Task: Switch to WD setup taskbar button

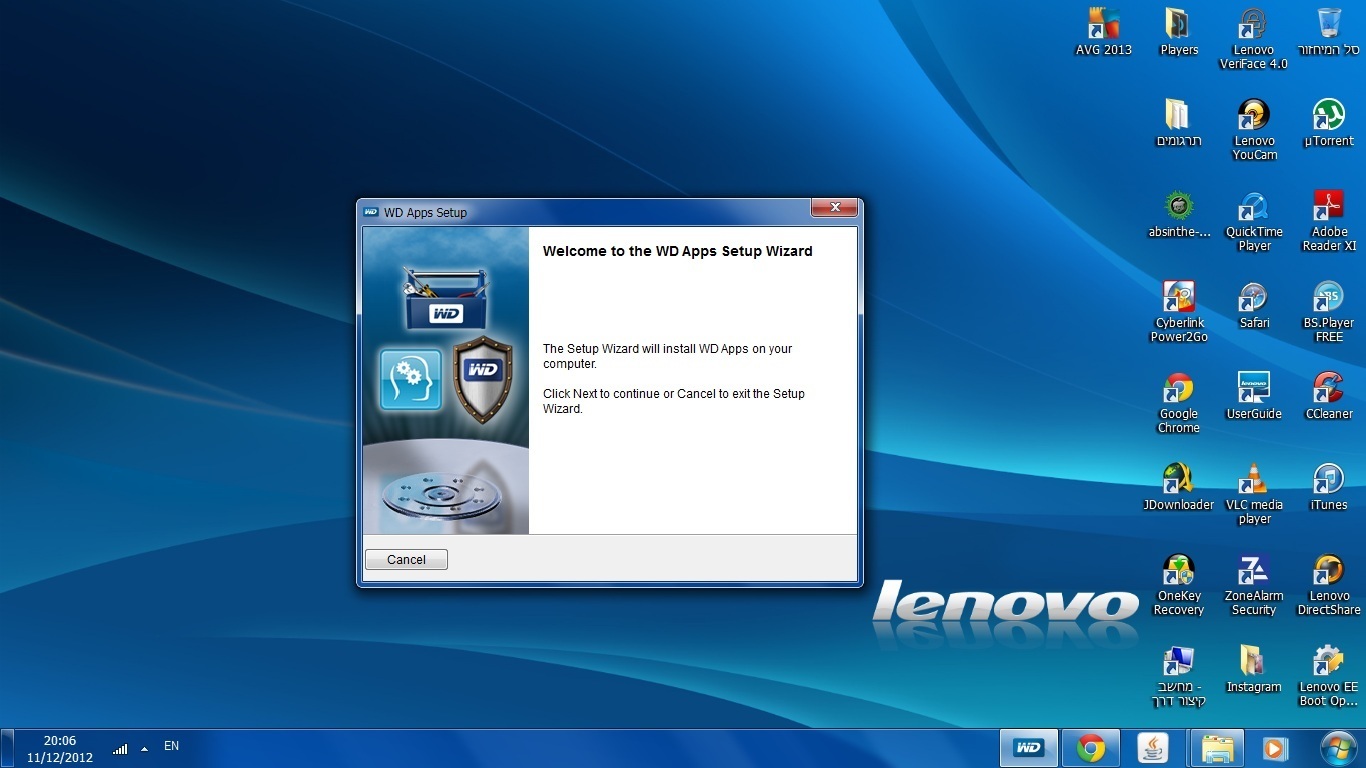Action: (x=1028, y=748)
